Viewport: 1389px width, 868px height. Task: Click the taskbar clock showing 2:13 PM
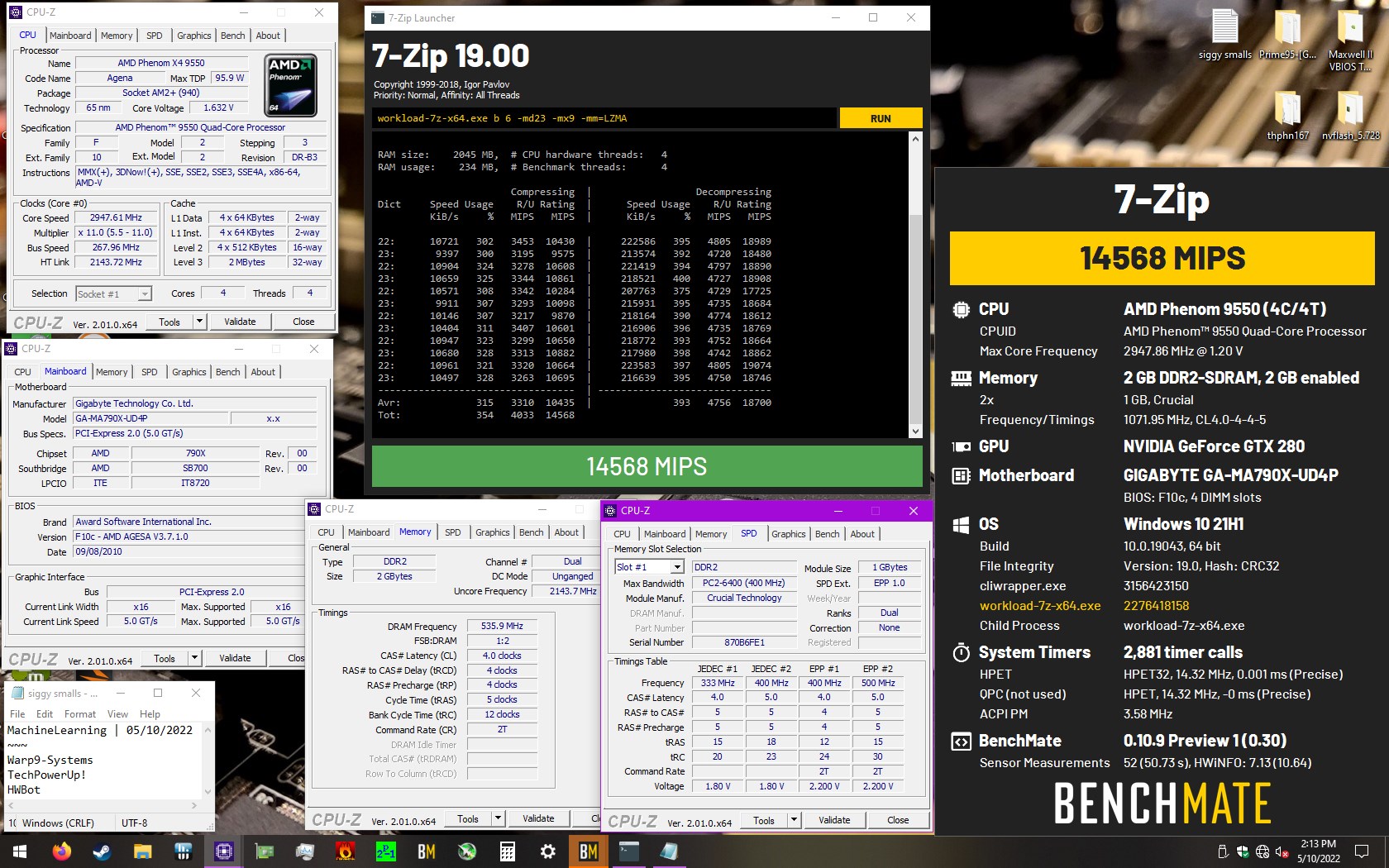click(x=1319, y=851)
